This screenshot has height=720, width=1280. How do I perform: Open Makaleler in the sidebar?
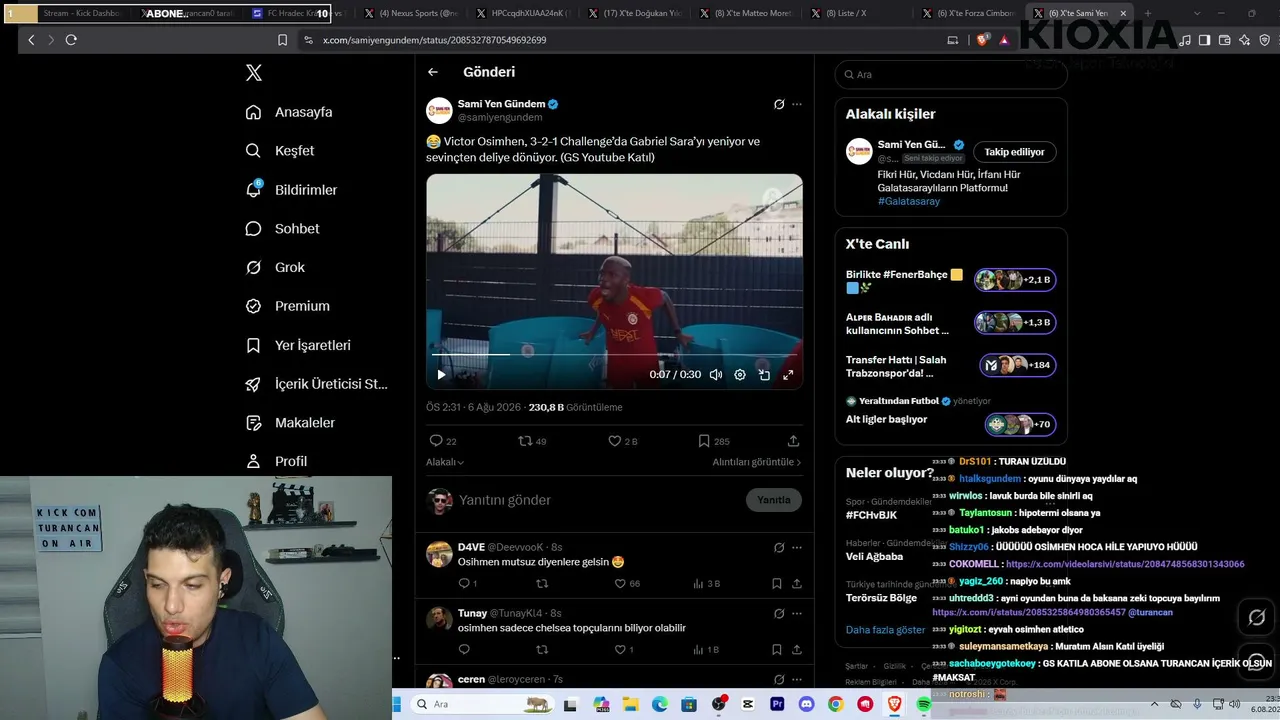290,423
